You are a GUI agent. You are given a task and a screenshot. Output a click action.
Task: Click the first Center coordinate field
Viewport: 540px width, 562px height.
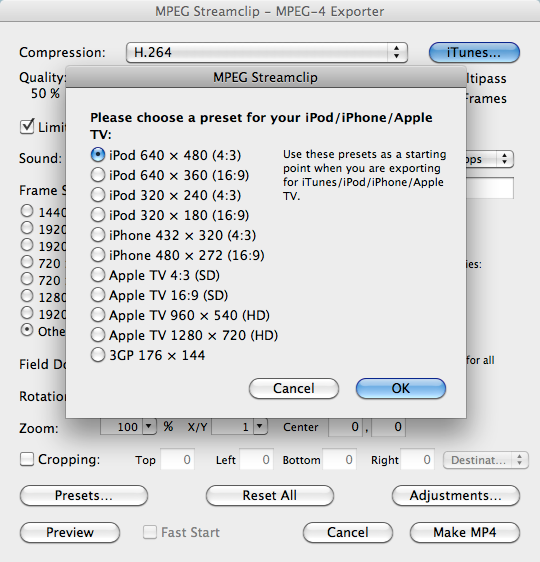(345, 427)
